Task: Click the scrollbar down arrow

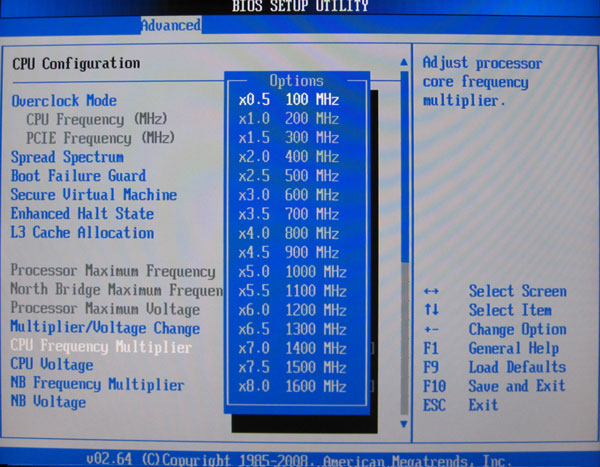Action: (404, 424)
